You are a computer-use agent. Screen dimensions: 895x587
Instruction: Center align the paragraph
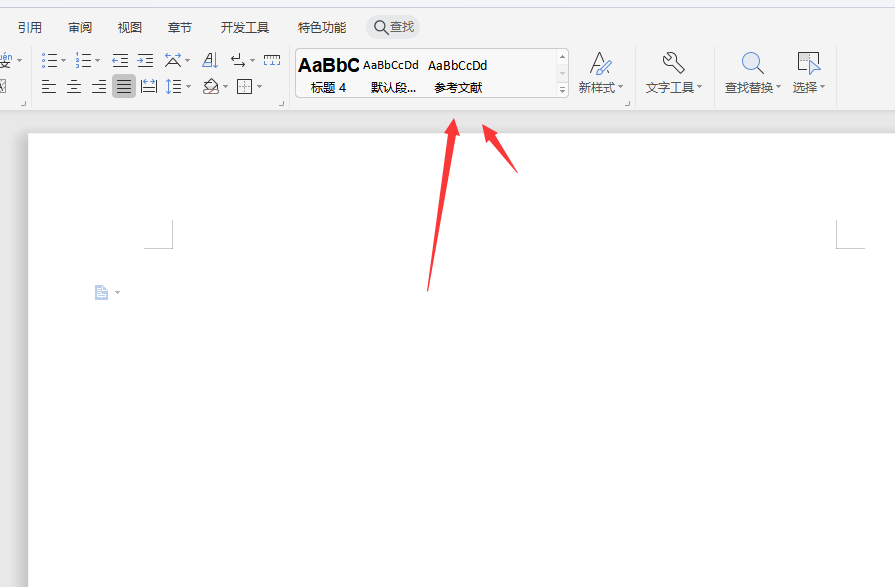tap(74, 87)
